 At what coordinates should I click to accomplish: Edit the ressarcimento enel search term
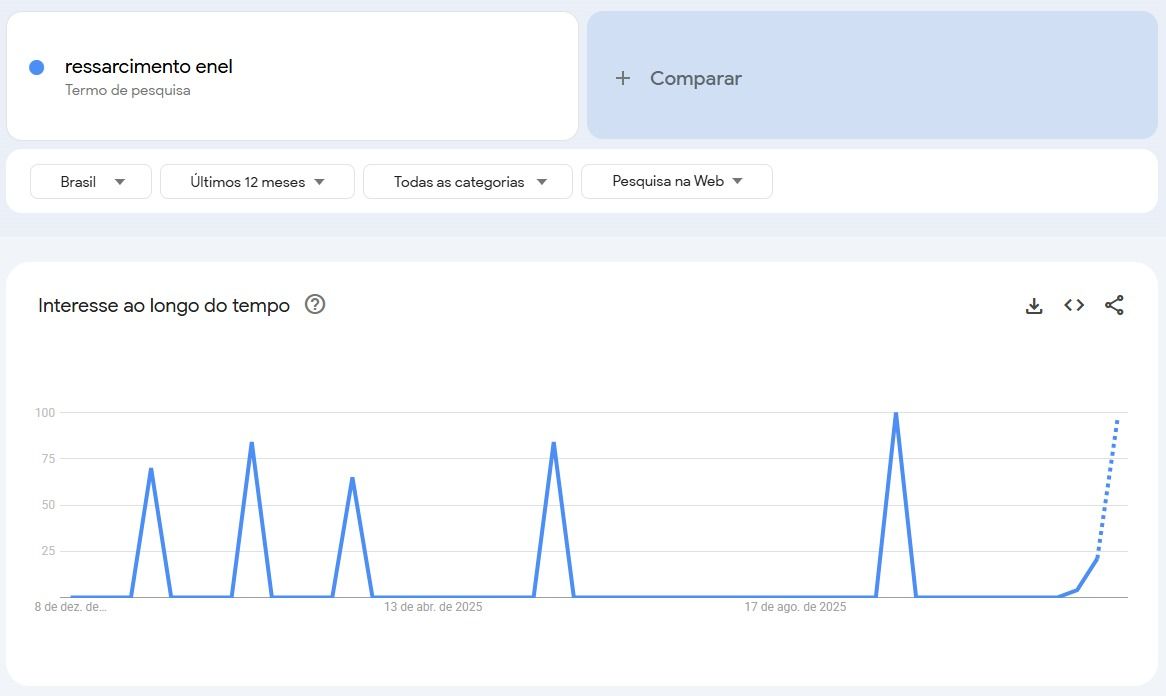tap(149, 67)
